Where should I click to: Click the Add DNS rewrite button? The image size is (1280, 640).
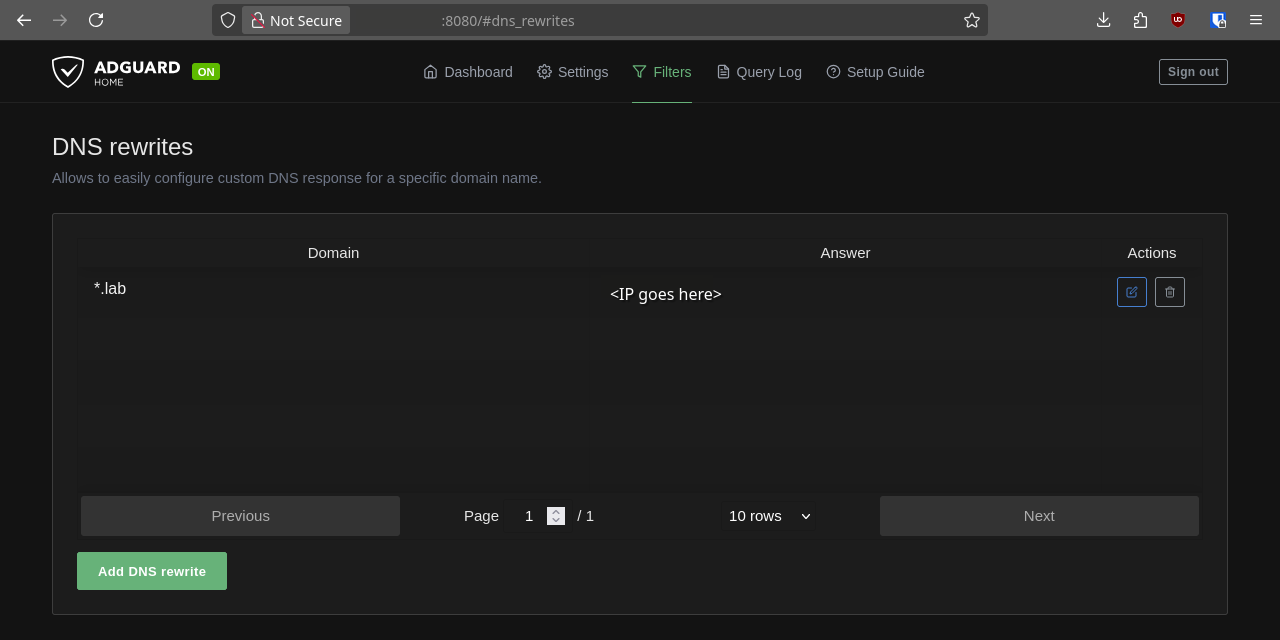152,571
